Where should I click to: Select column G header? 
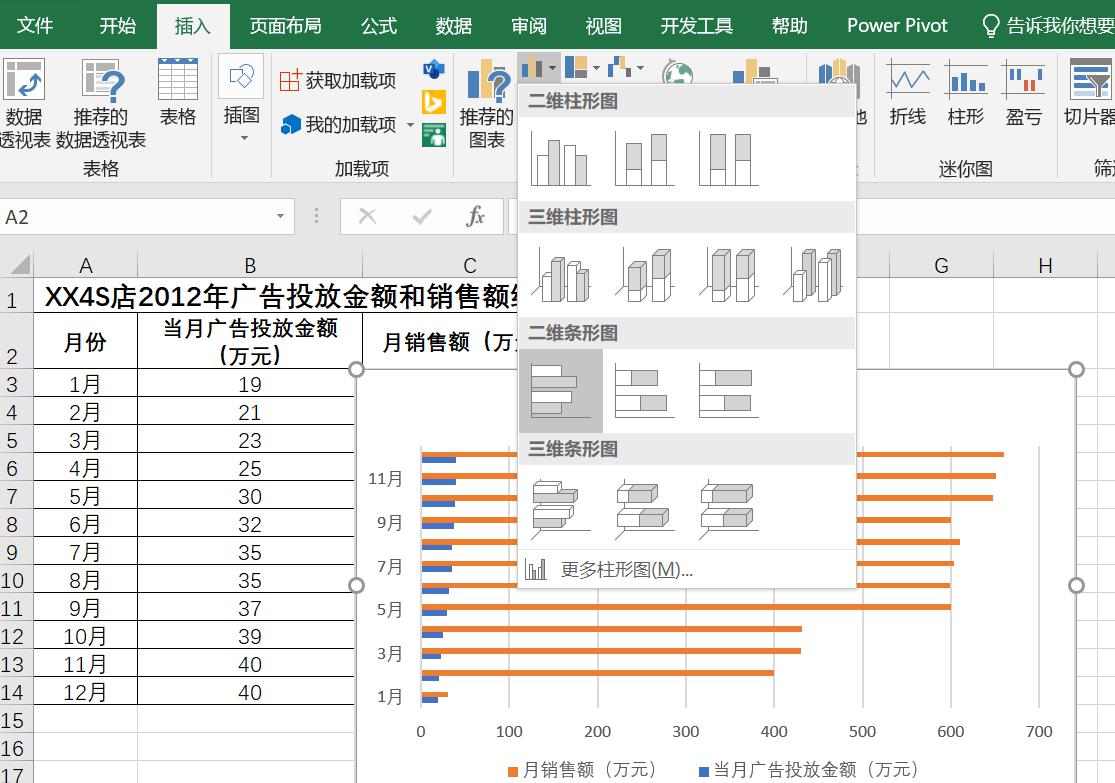pyautogui.click(x=941, y=265)
